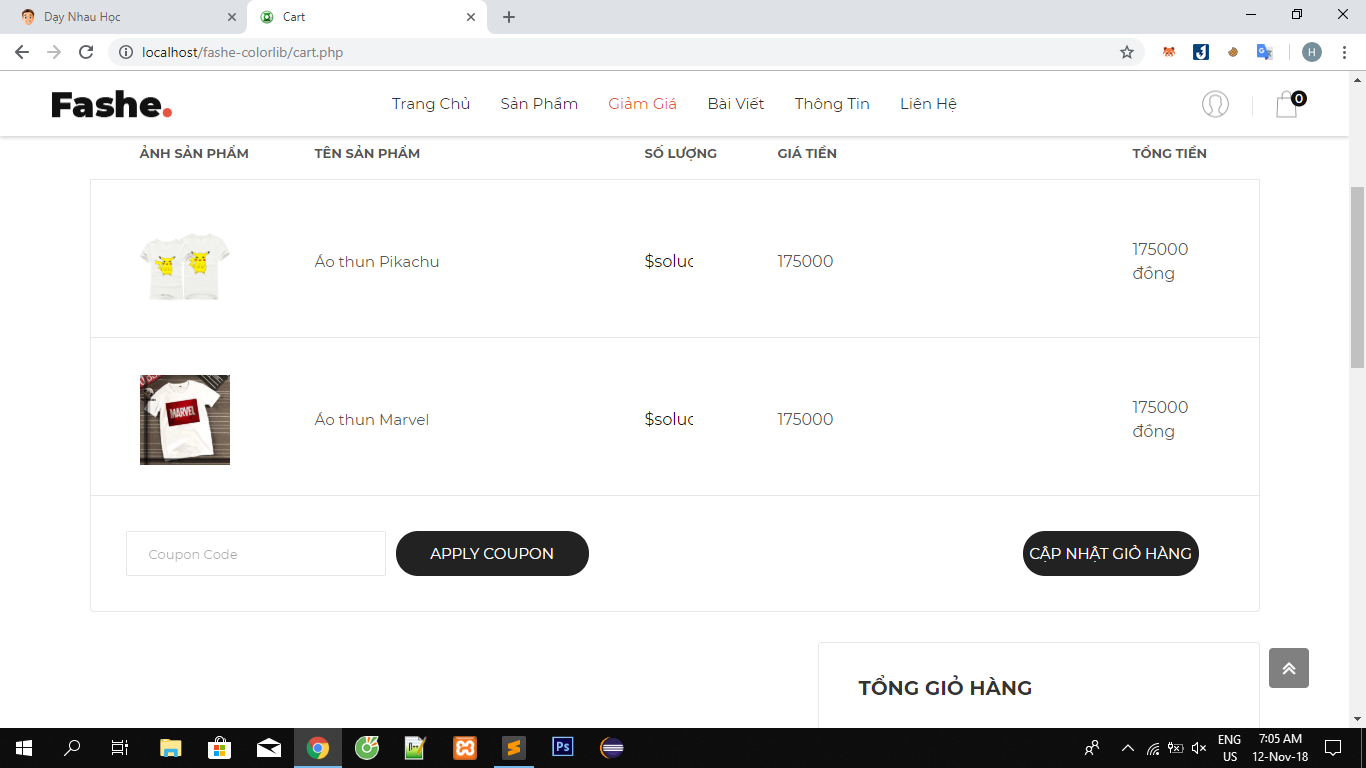Launch Photoshop from the taskbar
The image size is (1366, 768).
(x=562, y=747)
